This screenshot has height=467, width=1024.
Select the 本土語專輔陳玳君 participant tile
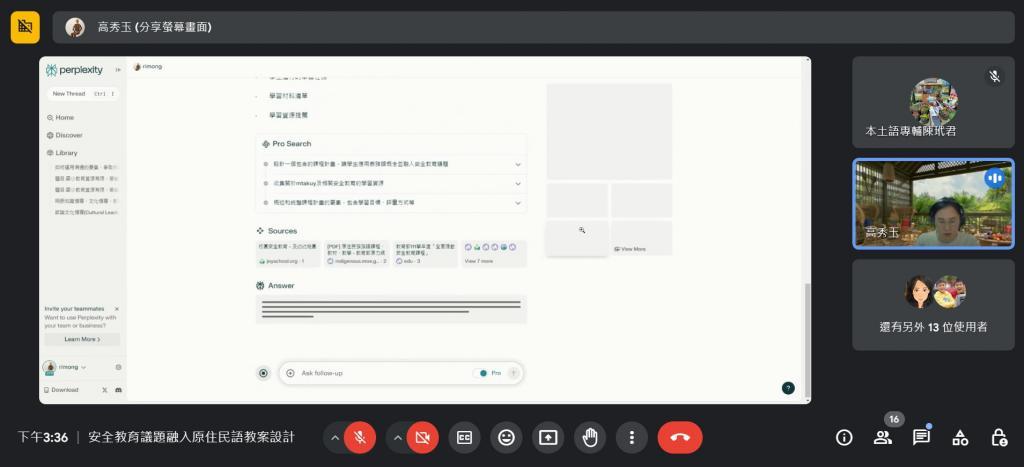932,103
